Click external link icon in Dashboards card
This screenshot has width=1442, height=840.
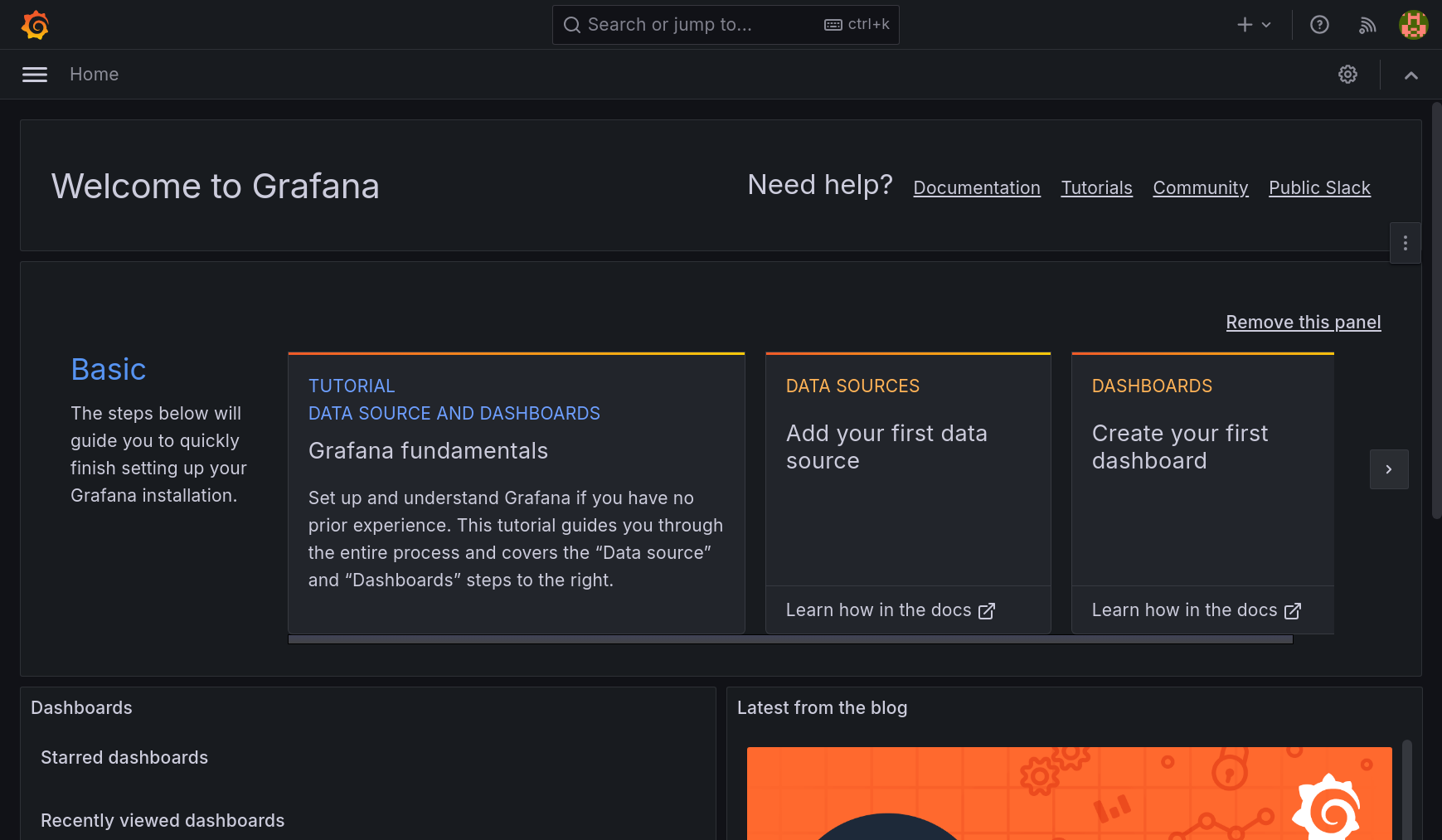[1293, 611]
